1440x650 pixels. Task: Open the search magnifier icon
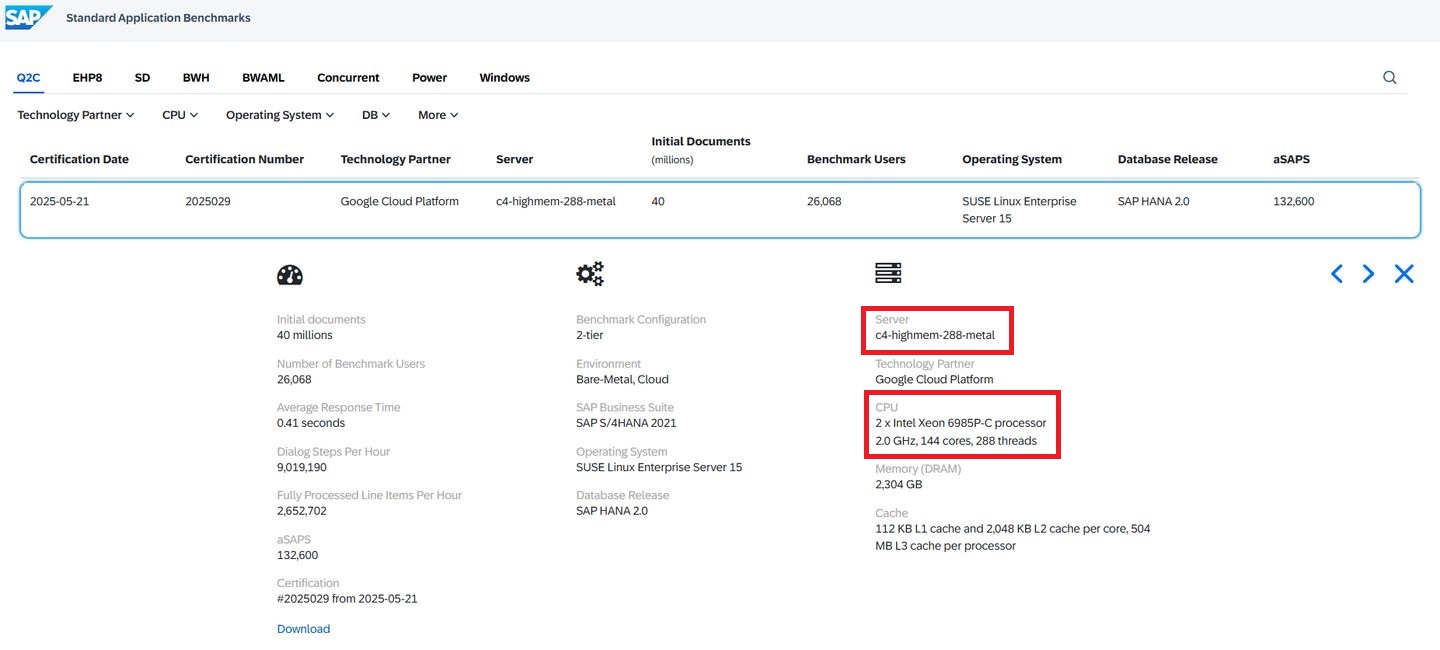pyautogui.click(x=1389, y=77)
